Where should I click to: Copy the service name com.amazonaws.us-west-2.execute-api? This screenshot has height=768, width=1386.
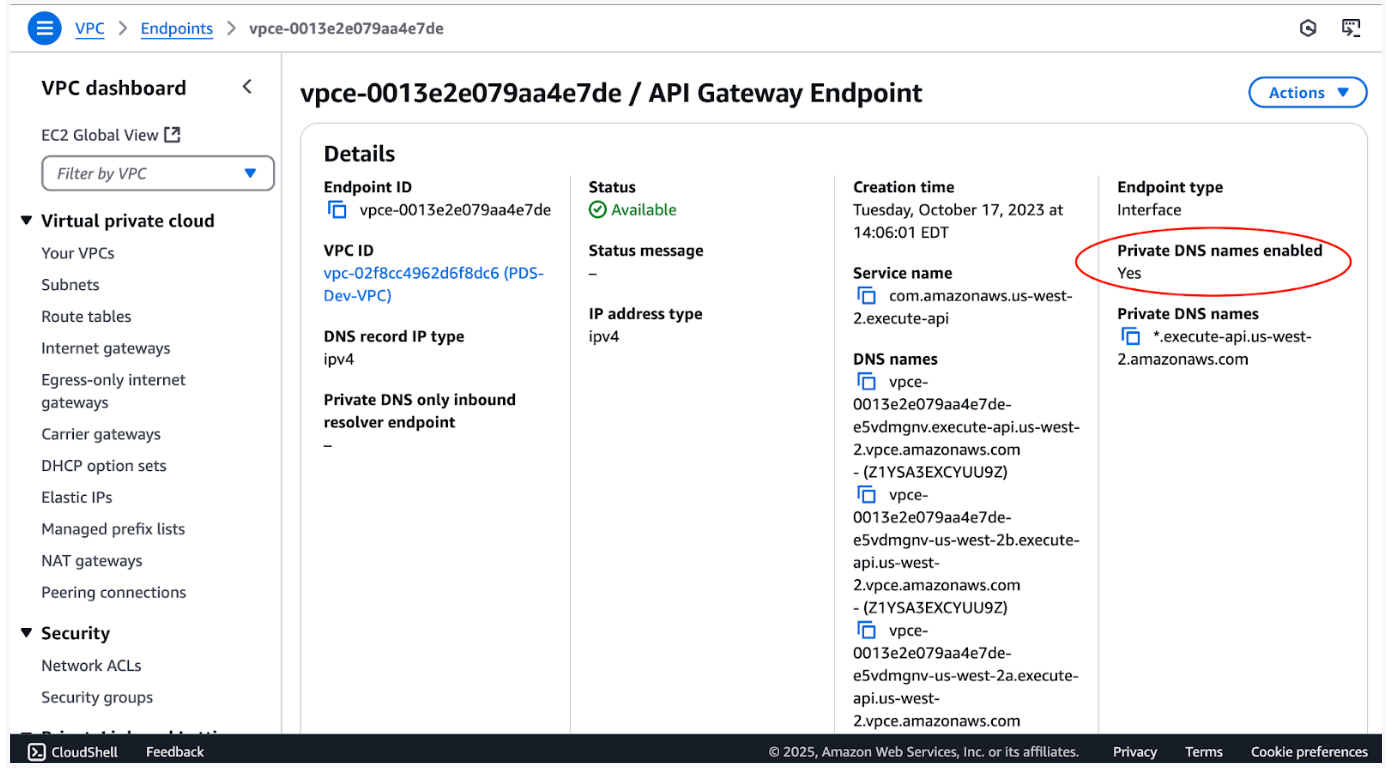pos(867,296)
